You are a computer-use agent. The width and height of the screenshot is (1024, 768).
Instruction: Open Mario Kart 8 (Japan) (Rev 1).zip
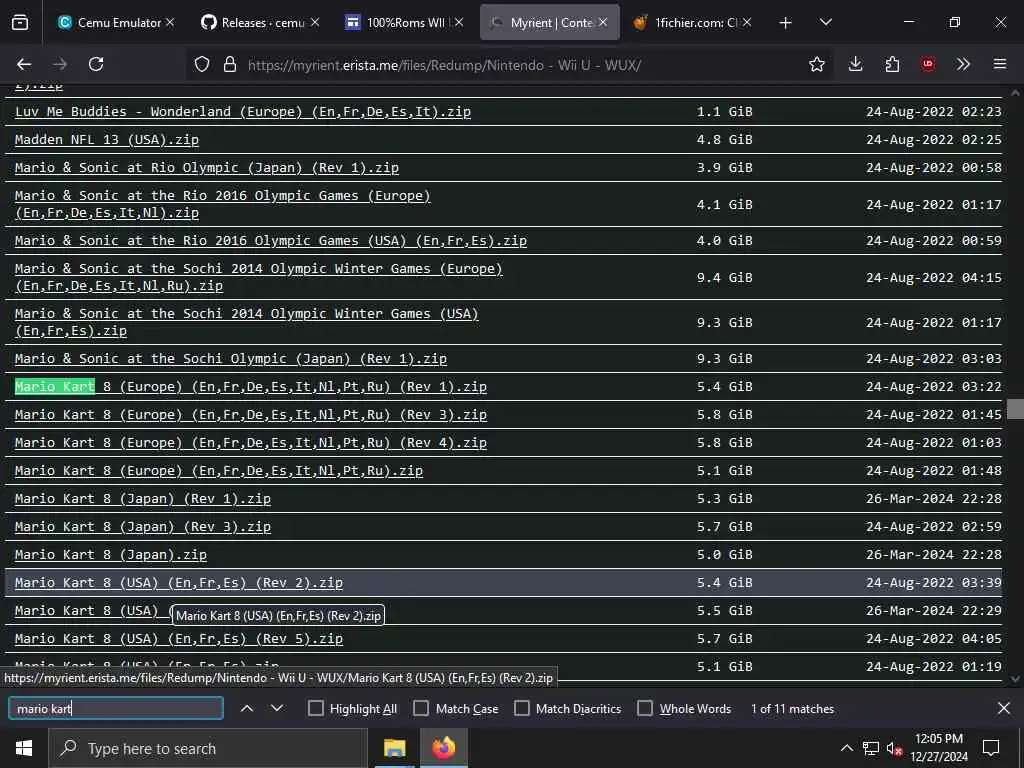click(x=142, y=499)
